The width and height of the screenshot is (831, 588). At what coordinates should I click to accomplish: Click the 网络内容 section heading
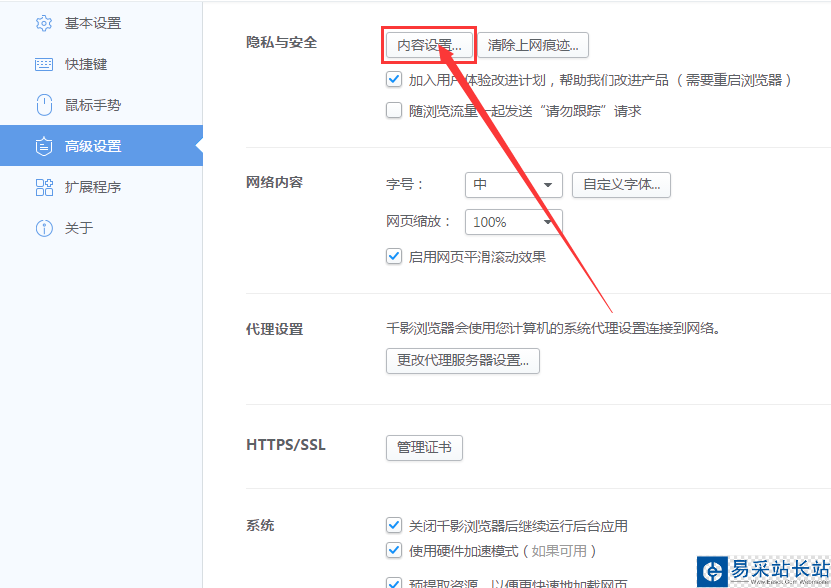(x=274, y=182)
